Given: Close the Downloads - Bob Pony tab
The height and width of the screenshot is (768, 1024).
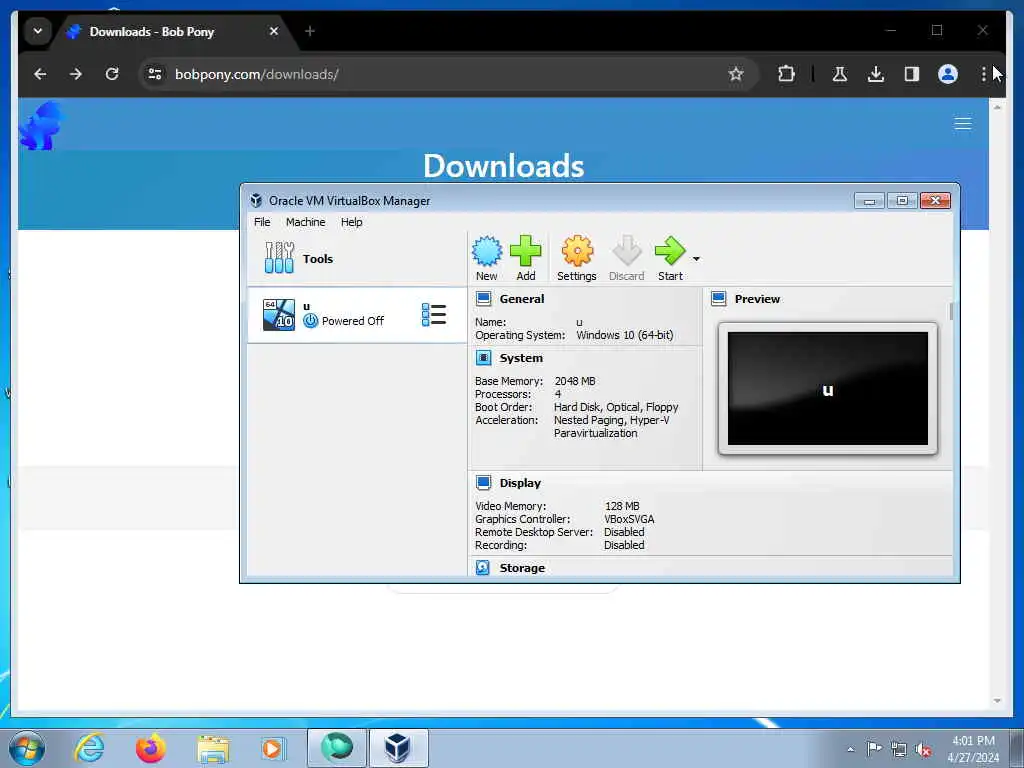Looking at the screenshot, I should point(274,31).
